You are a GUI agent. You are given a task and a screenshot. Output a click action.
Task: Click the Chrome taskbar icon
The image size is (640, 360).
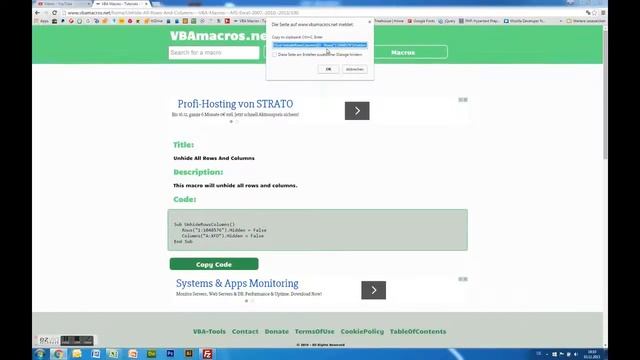click(58, 354)
